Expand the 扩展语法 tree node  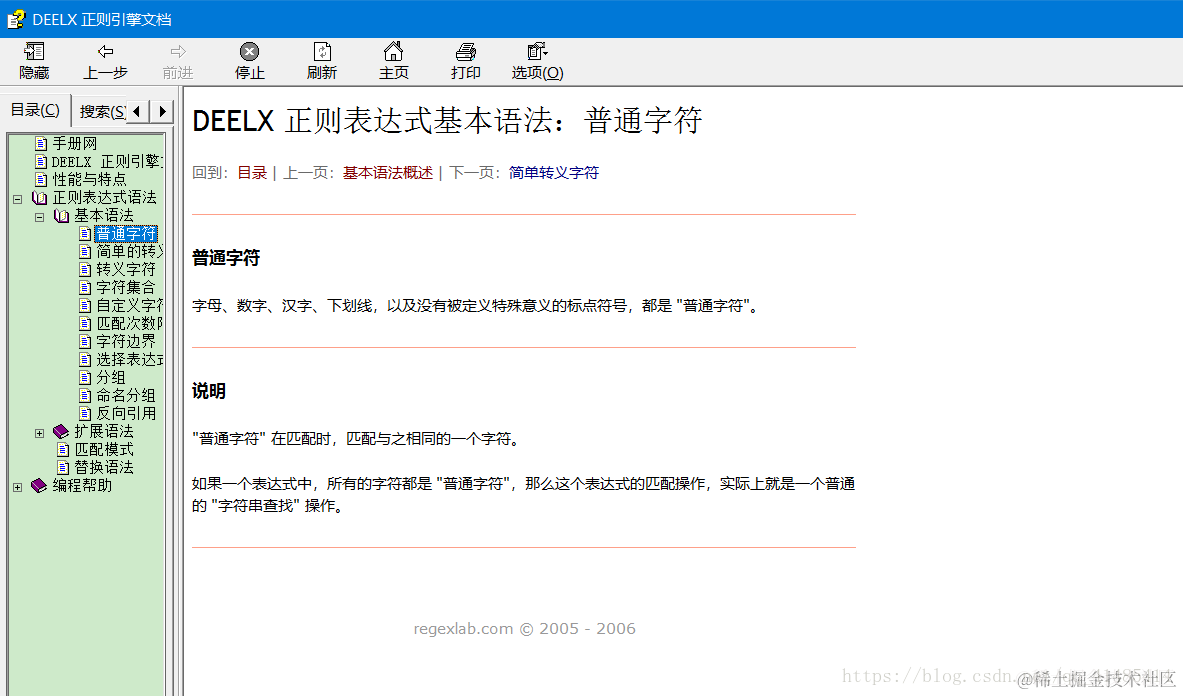point(39,433)
